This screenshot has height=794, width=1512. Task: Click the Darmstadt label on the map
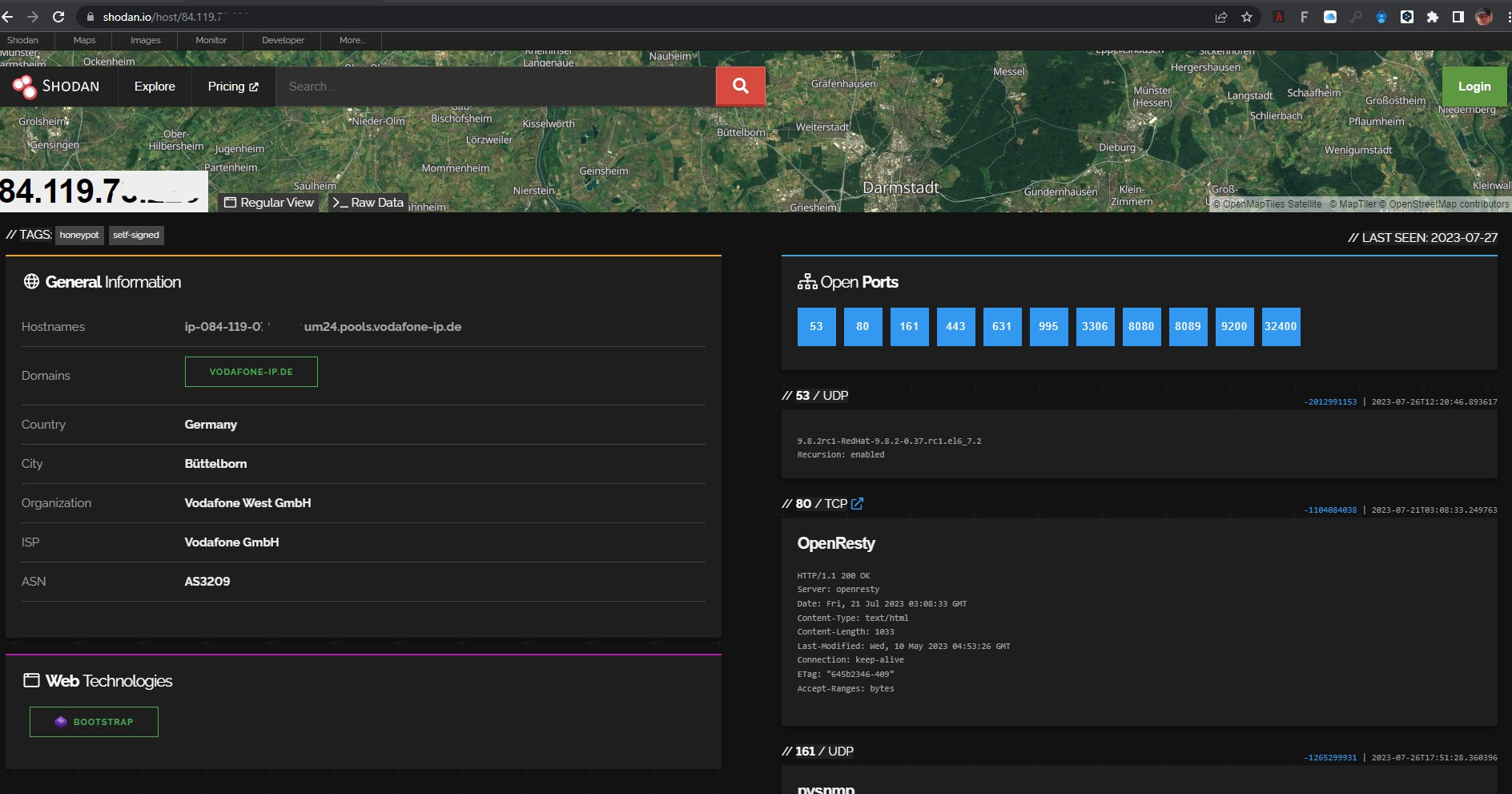pos(901,187)
